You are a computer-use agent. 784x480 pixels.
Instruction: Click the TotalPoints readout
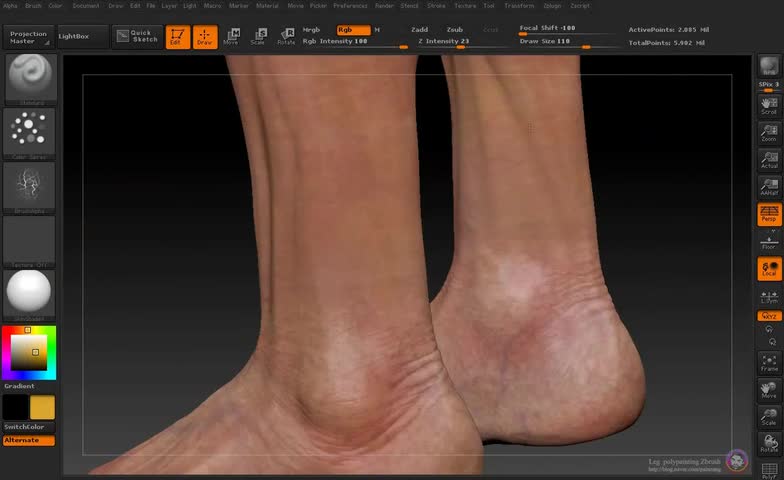tap(666, 43)
